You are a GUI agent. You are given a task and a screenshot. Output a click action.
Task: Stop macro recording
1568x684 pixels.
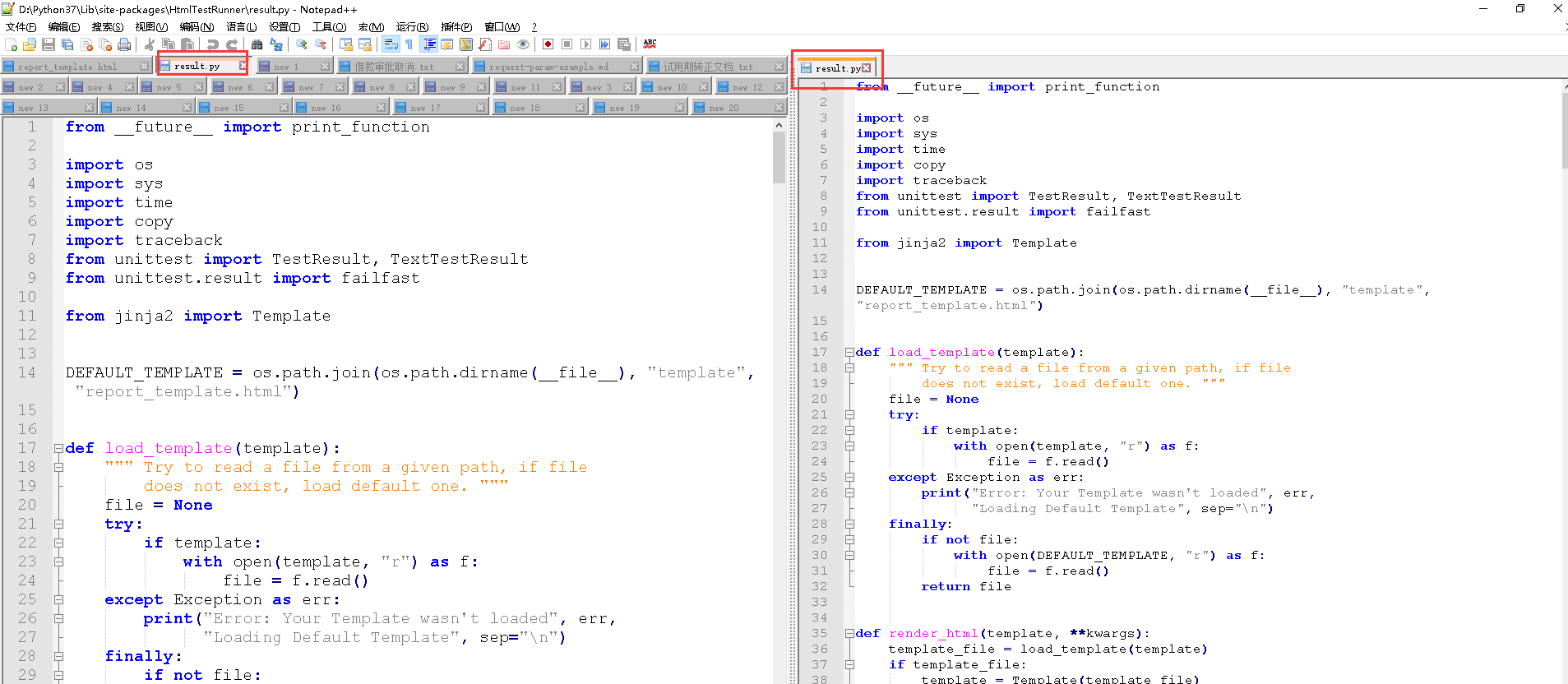click(567, 44)
